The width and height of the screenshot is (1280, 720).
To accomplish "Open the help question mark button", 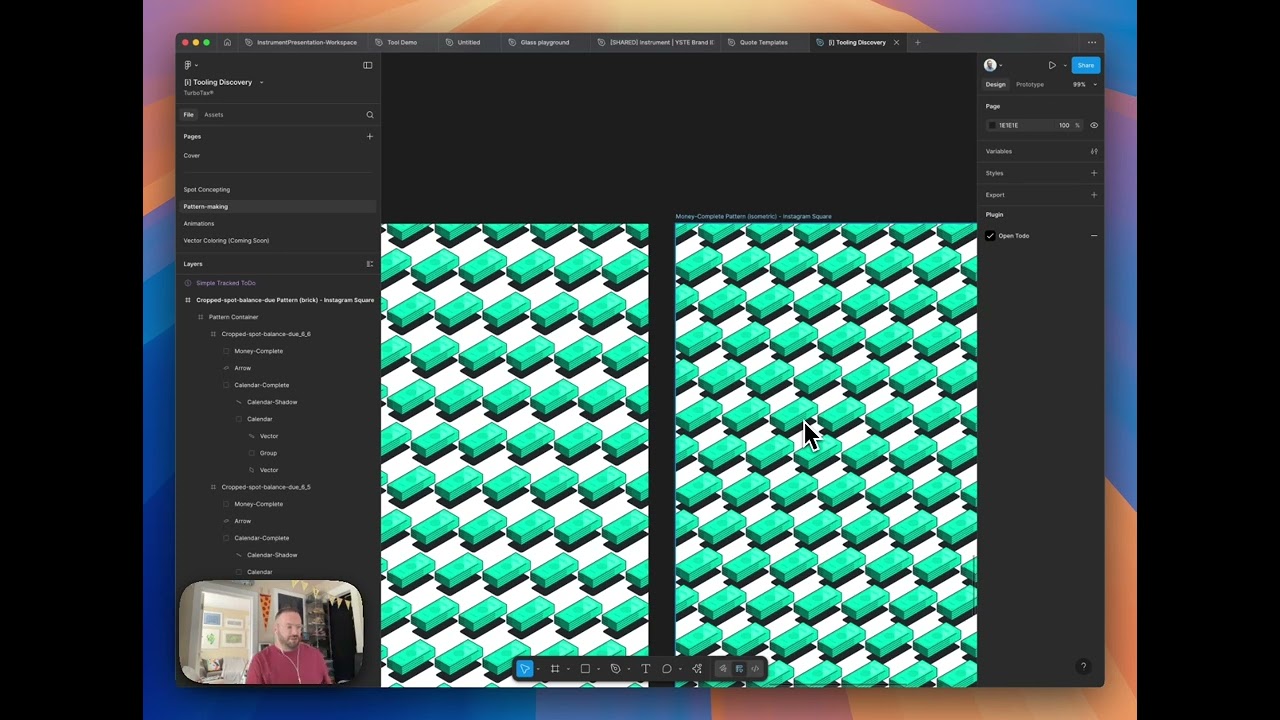I will coord(1083,667).
